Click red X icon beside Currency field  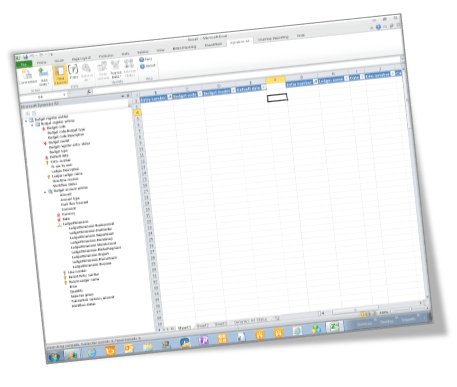pyautogui.click(x=59, y=215)
